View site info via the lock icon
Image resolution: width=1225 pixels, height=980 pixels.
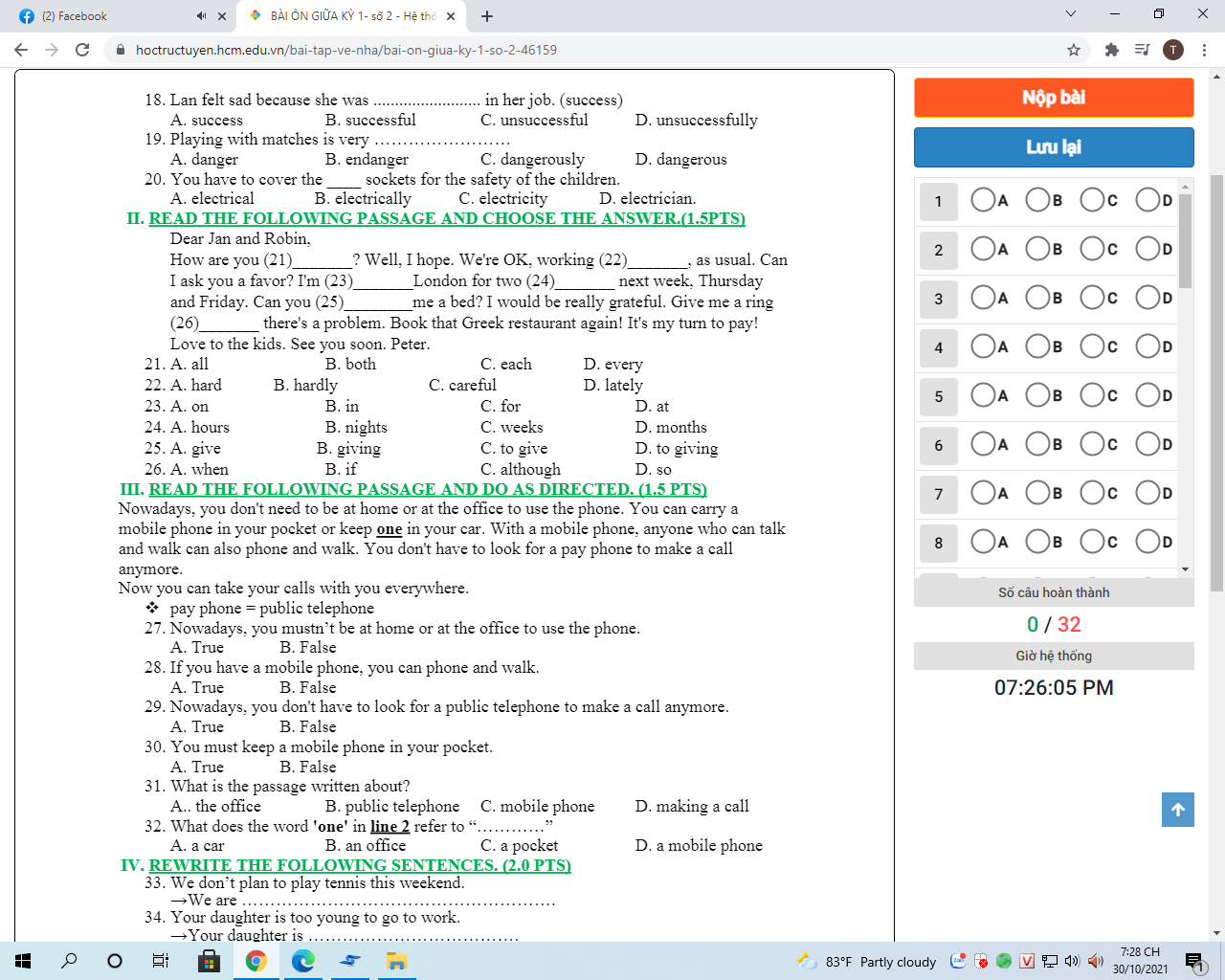coord(120,50)
